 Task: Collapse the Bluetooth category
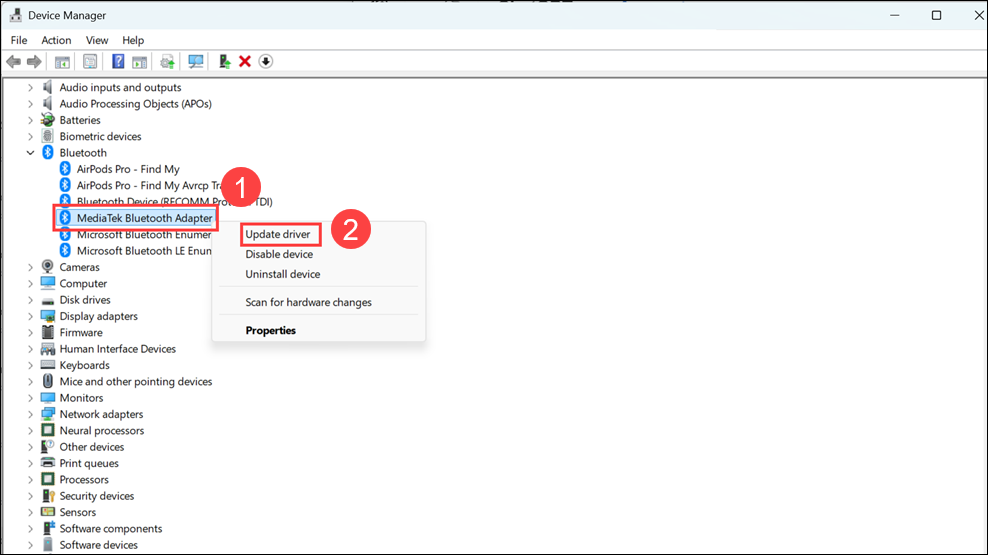click(30, 152)
